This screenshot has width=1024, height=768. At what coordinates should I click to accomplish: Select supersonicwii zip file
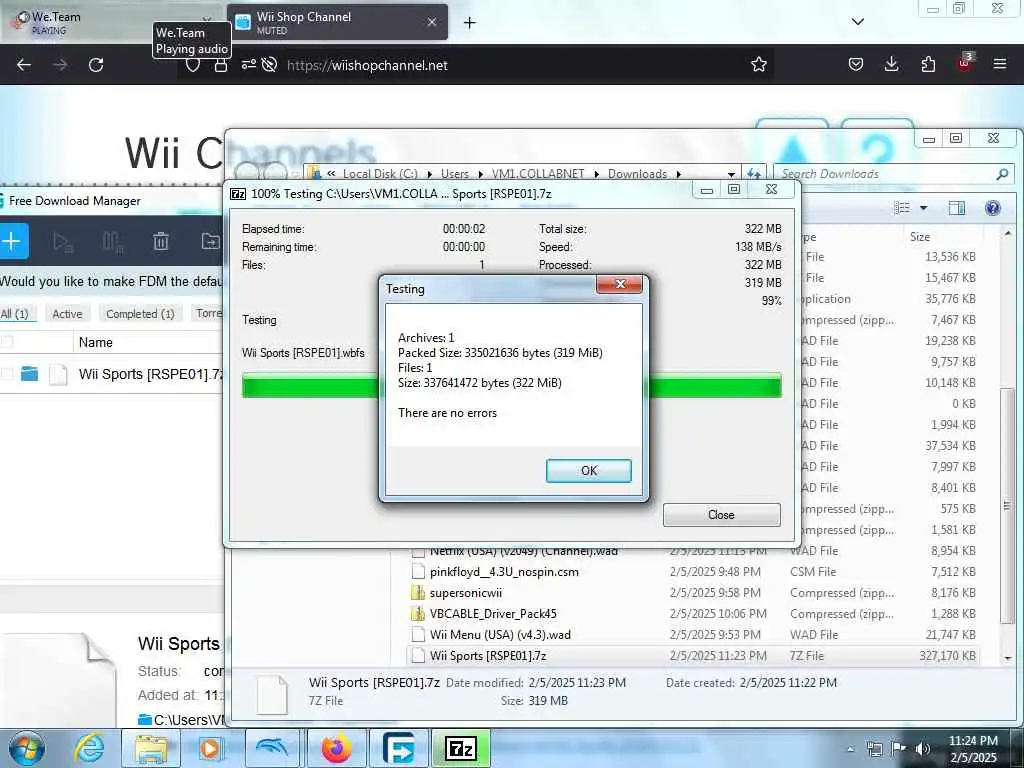(x=466, y=592)
